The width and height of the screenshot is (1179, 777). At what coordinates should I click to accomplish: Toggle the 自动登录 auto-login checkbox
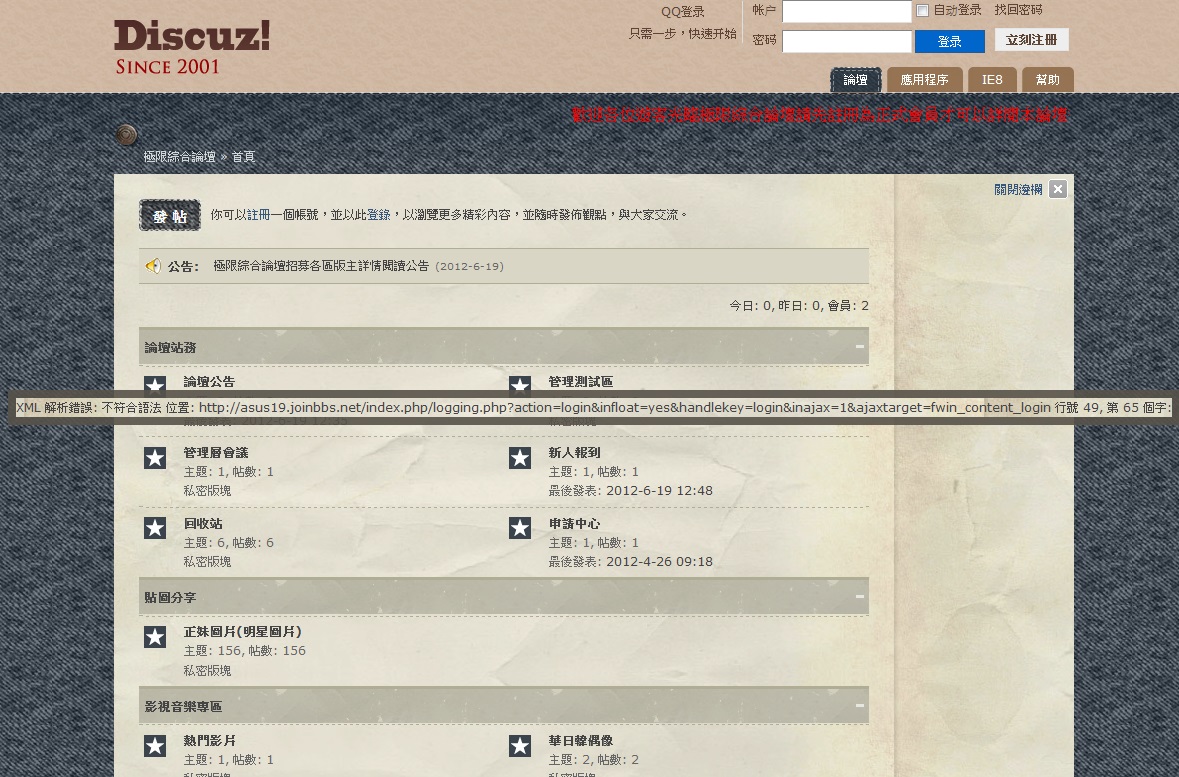pyautogui.click(x=923, y=11)
